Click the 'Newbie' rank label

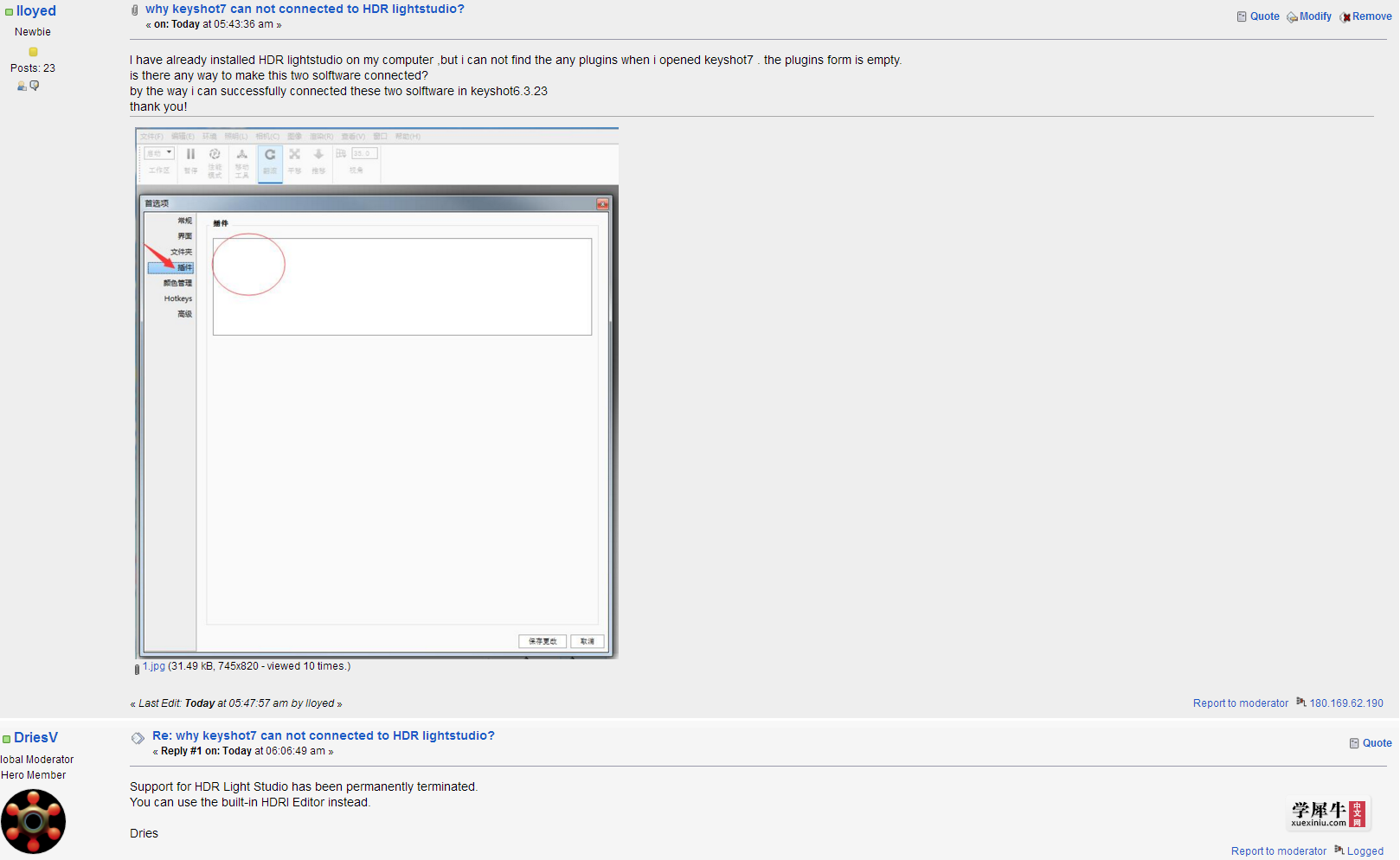(33, 32)
